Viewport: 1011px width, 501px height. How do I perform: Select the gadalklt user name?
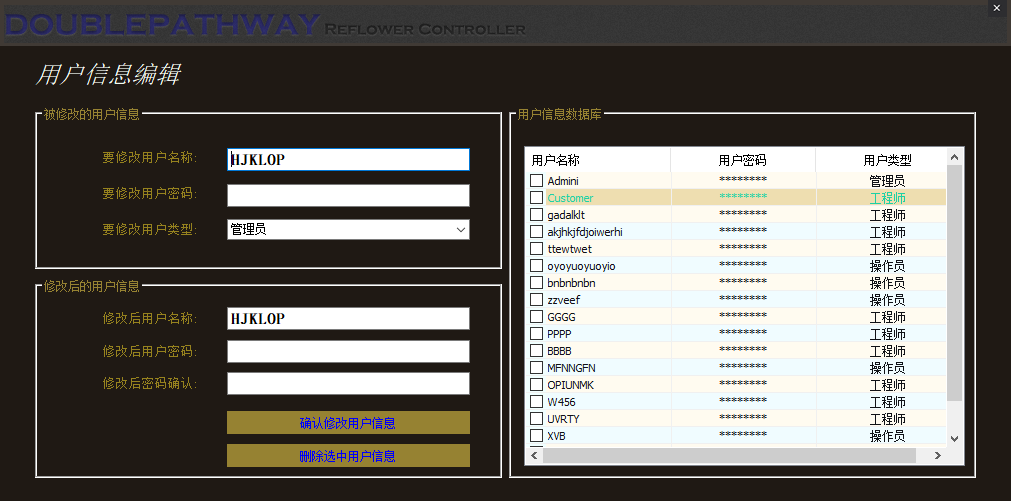click(566, 215)
